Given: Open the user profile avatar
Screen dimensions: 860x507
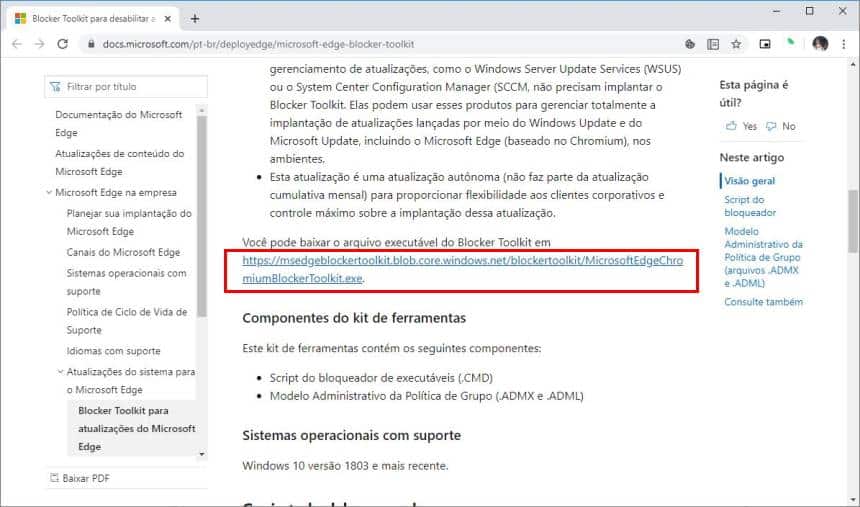Looking at the screenshot, I should coord(821,44).
